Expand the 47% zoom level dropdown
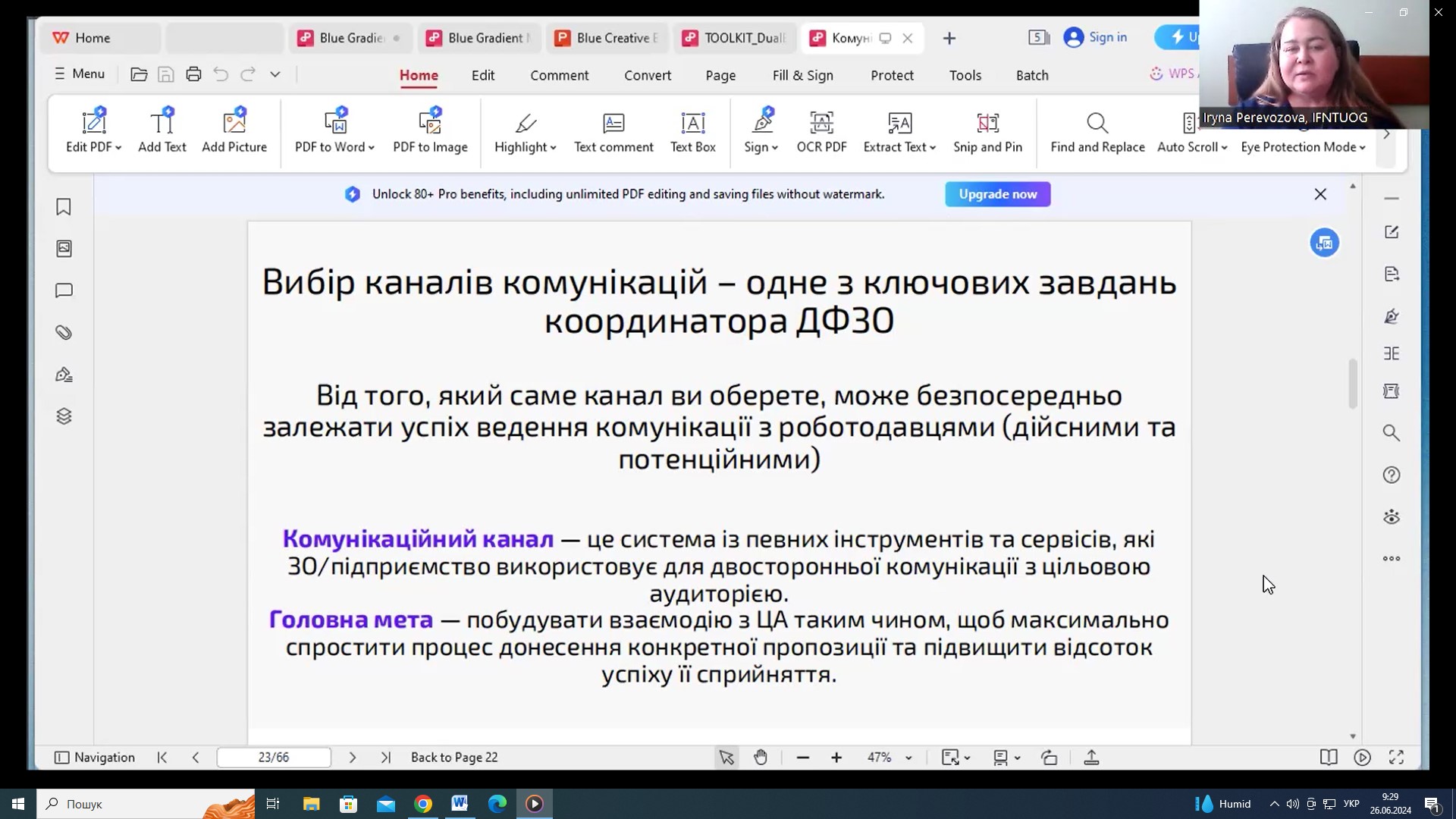 (x=908, y=758)
